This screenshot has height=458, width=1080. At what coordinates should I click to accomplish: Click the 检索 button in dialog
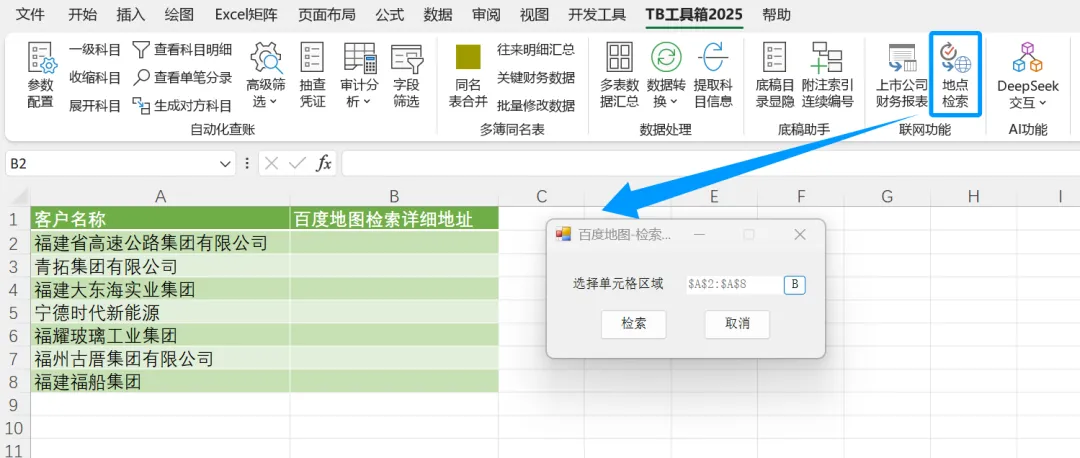[x=634, y=324]
